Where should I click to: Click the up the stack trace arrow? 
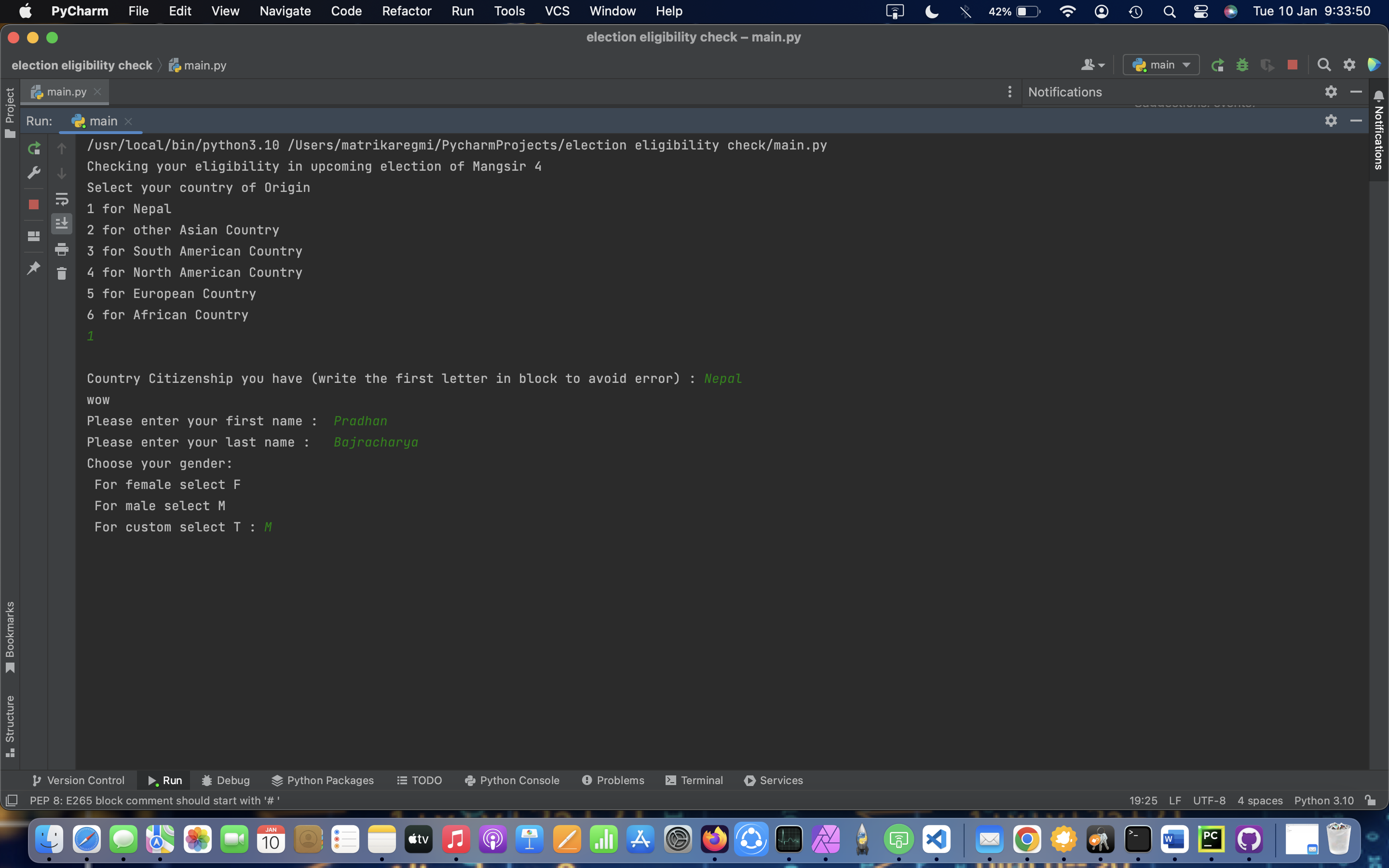[61, 149]
